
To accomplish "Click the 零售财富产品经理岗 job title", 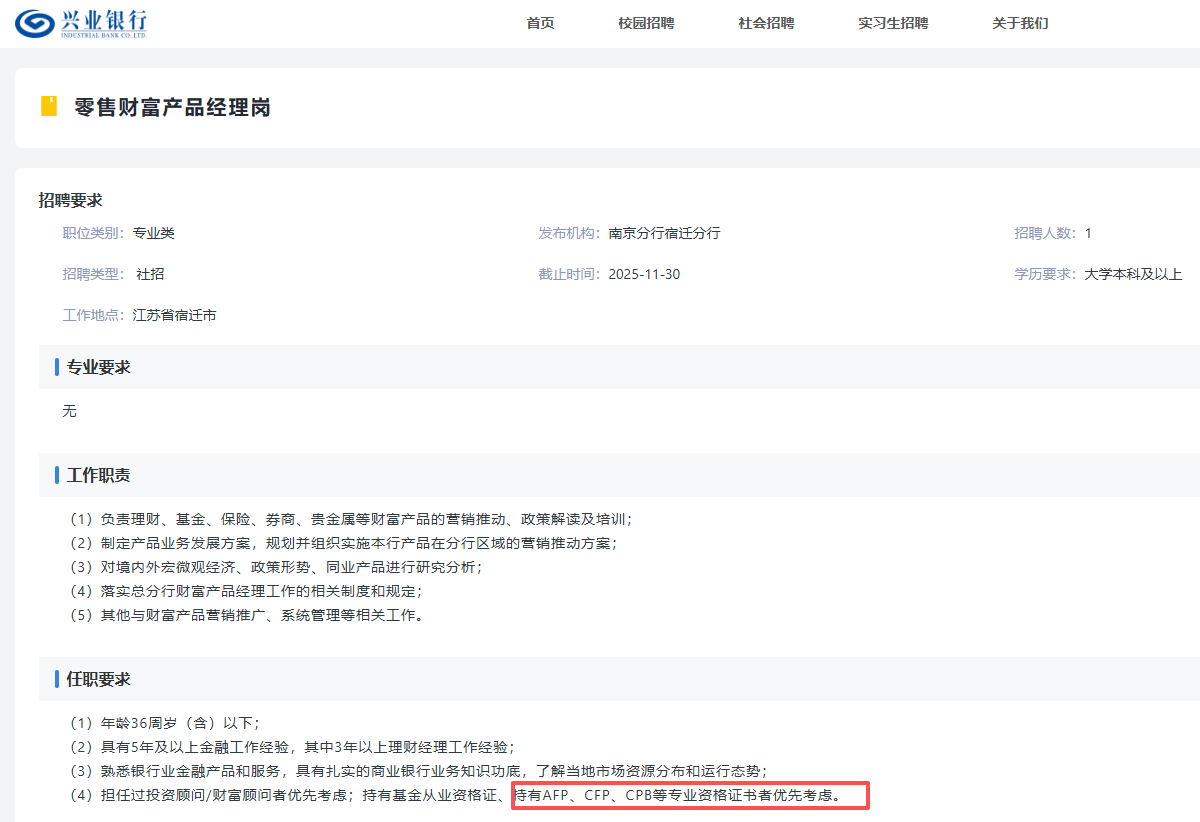I will 172,107.
